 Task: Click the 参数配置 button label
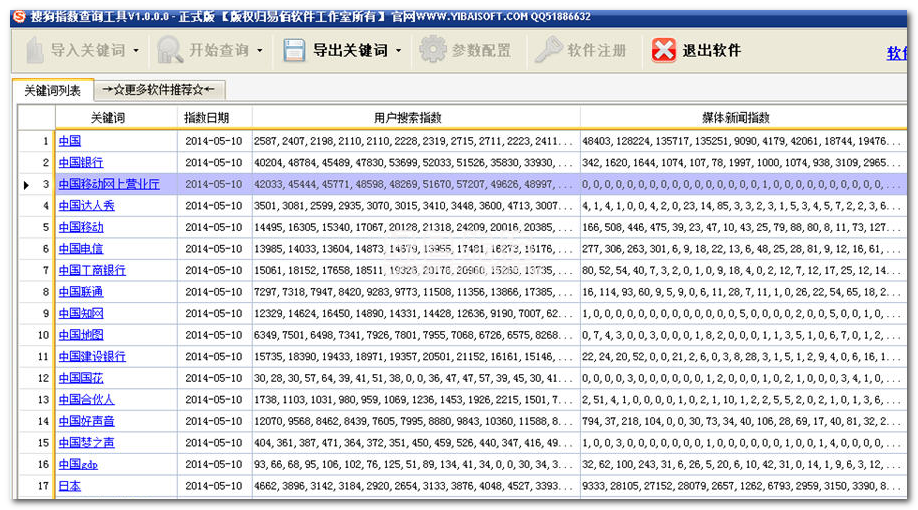[x=481, y=51]
